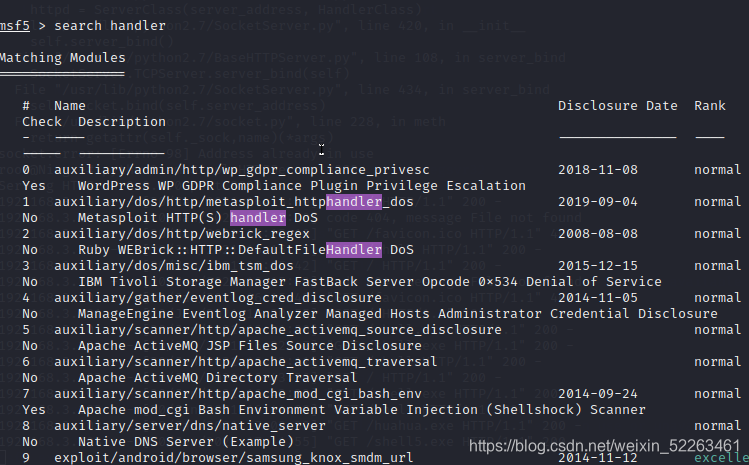Select module auxiliary/dos/misc/ibm_tsm_dos

(174, 266)
